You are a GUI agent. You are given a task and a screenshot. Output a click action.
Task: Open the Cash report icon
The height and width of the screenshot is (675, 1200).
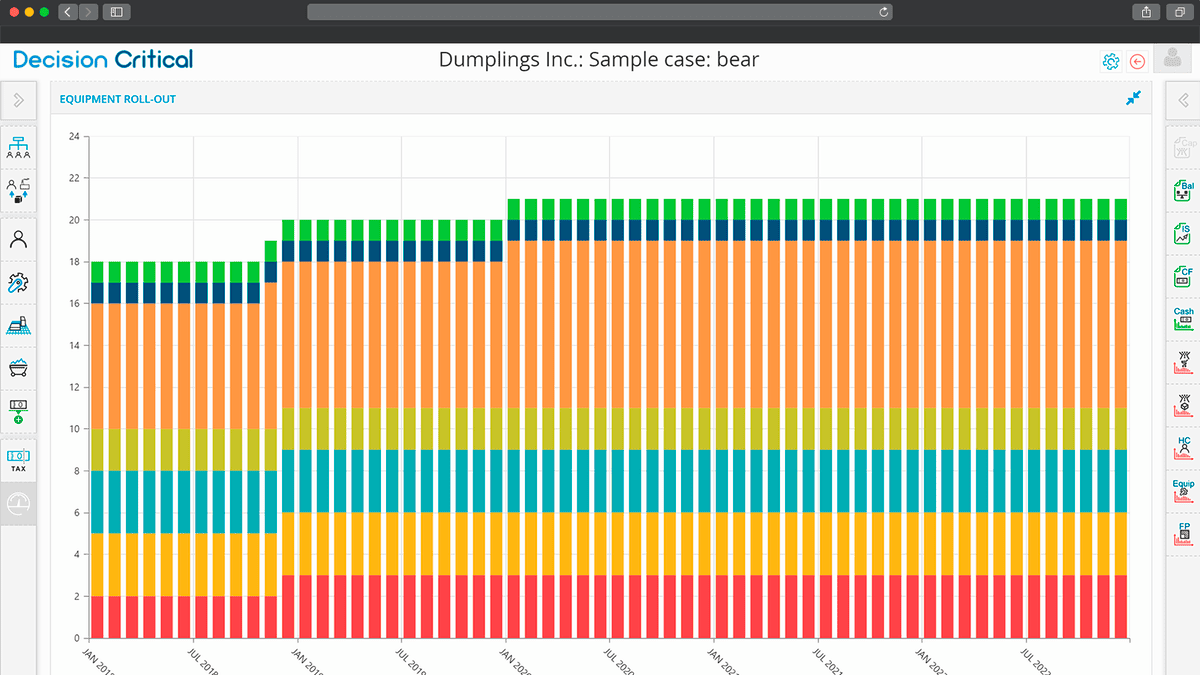pyautogui.click(x=1184, y=318)
